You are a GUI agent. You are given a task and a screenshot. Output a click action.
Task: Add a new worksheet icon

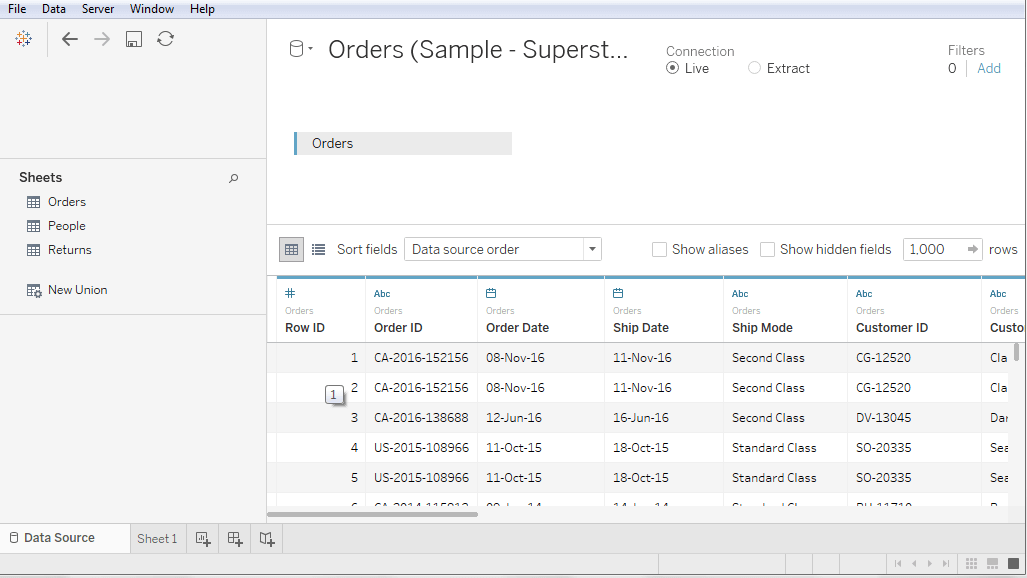coord(203,539)
